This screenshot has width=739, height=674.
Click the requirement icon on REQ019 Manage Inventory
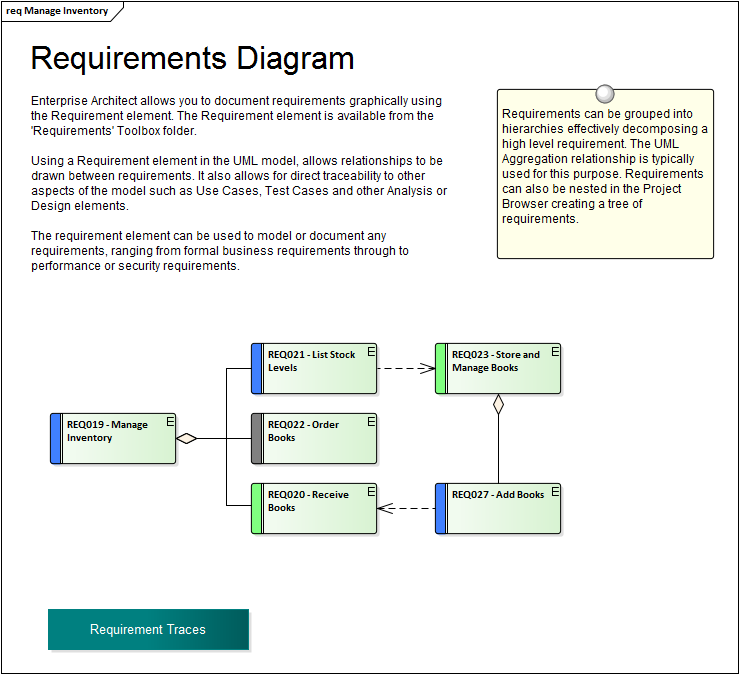[x=170, y=421]
